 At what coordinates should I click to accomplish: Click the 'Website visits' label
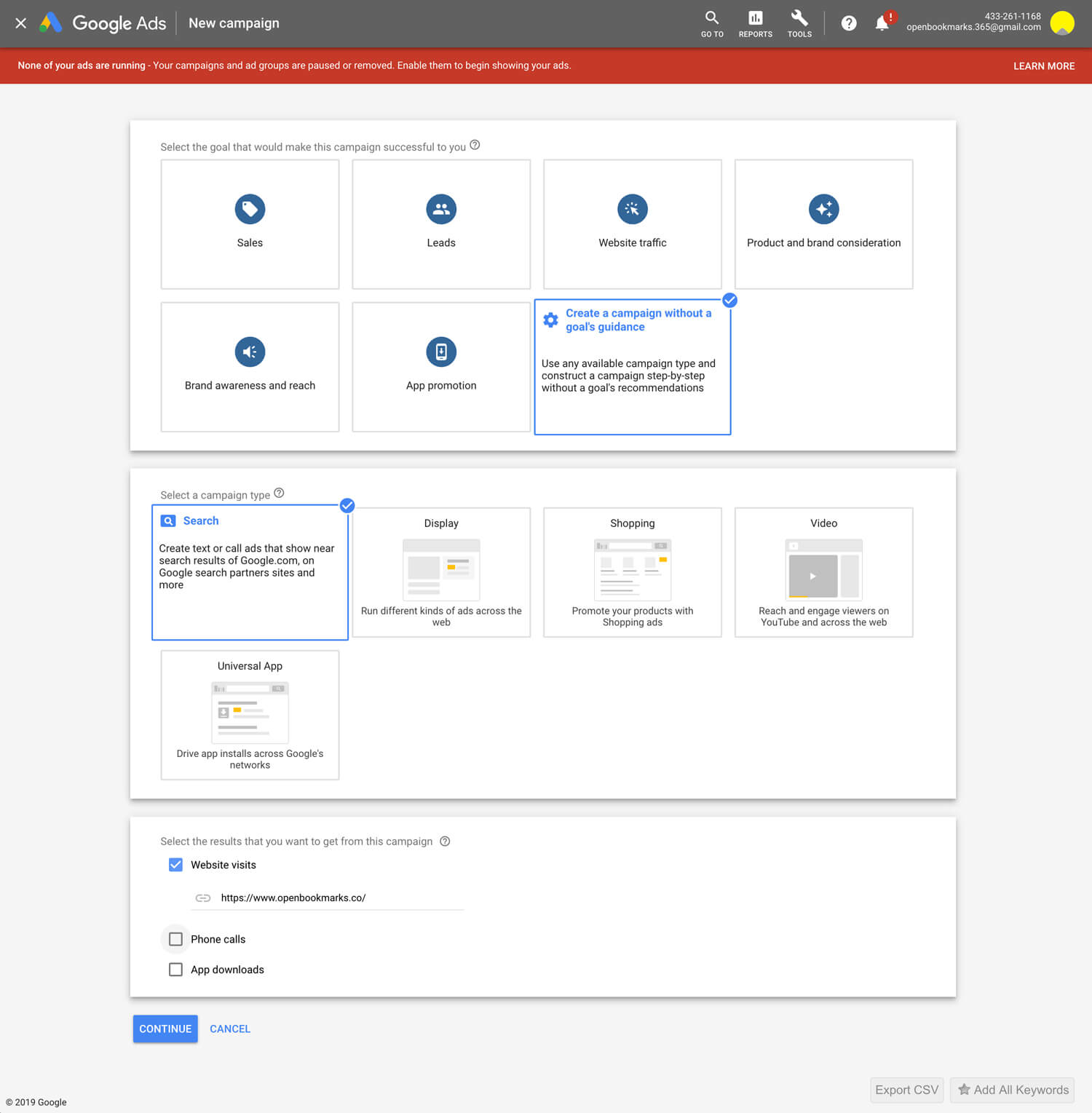pyautogui.click(x=223, y=865)
